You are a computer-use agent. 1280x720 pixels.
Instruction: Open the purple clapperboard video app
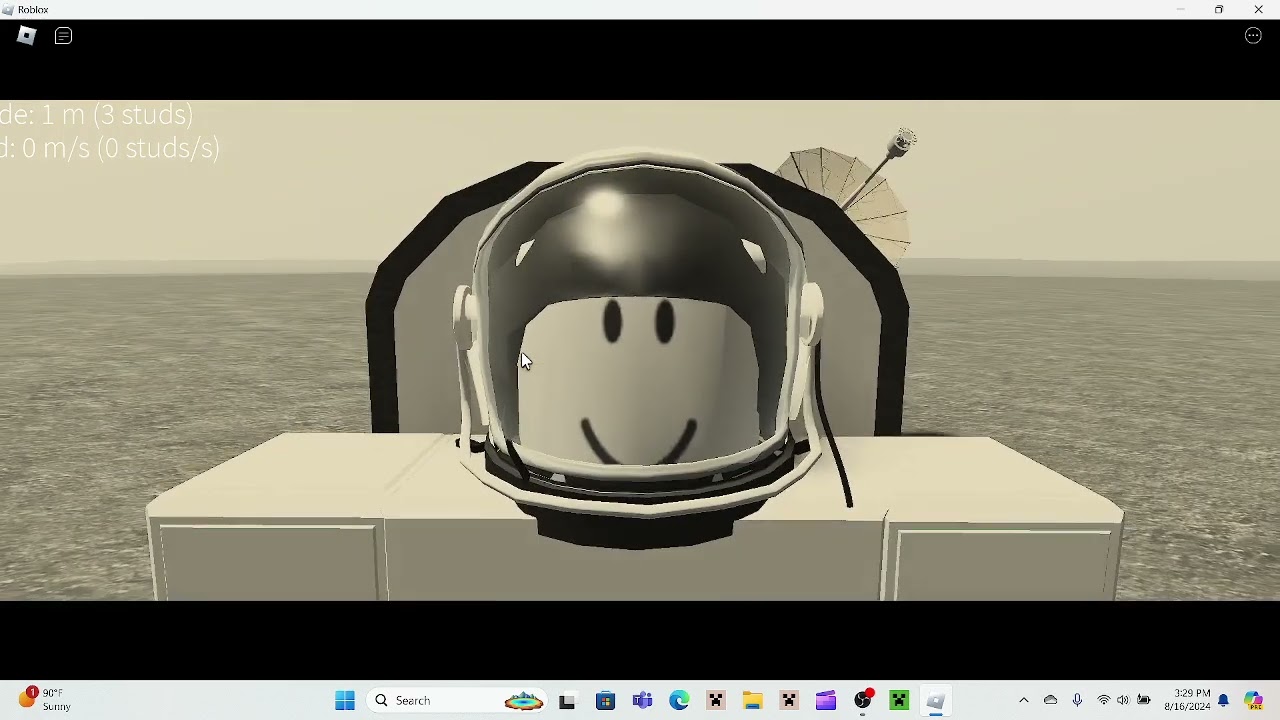(826, 701)
